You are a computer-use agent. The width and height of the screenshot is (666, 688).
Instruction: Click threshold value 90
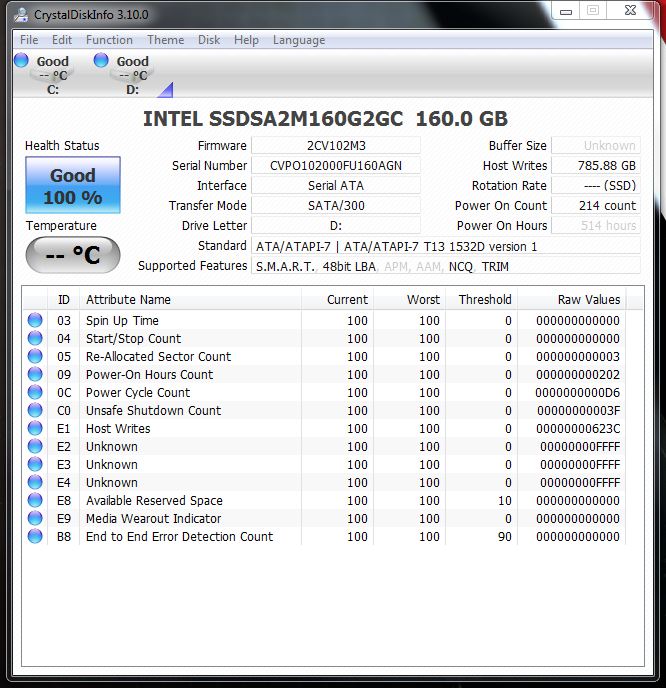coord(505,537)
